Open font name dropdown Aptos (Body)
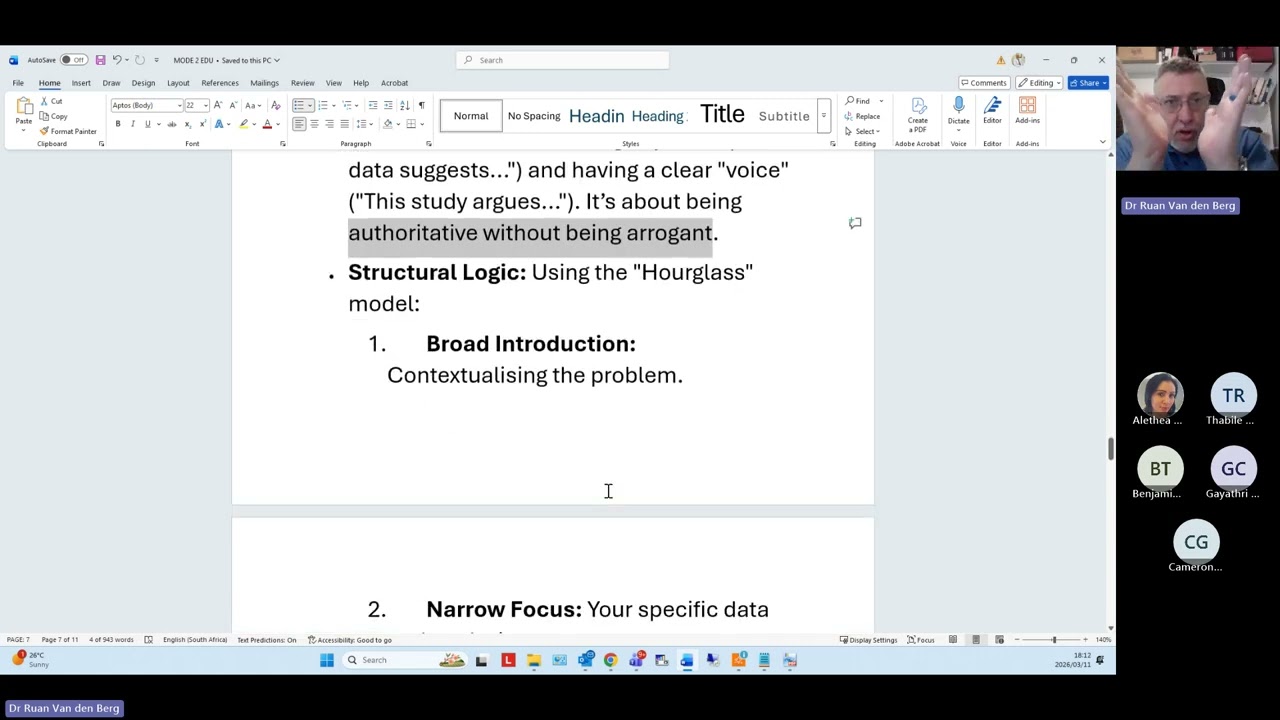The width and height of the screenshot is (1280, 720). coord(180,105)
